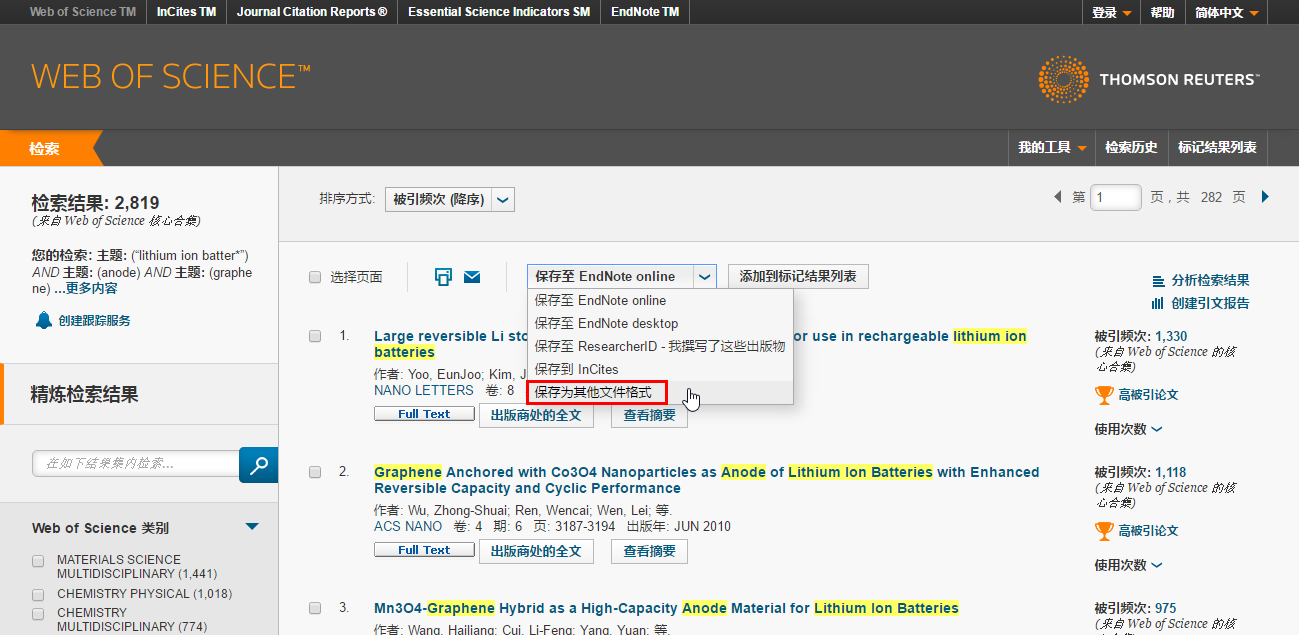The height and width of the screenshot is (635, 1299).
Task: Open the 简体中文 language dropdown
Action: 1227,13
